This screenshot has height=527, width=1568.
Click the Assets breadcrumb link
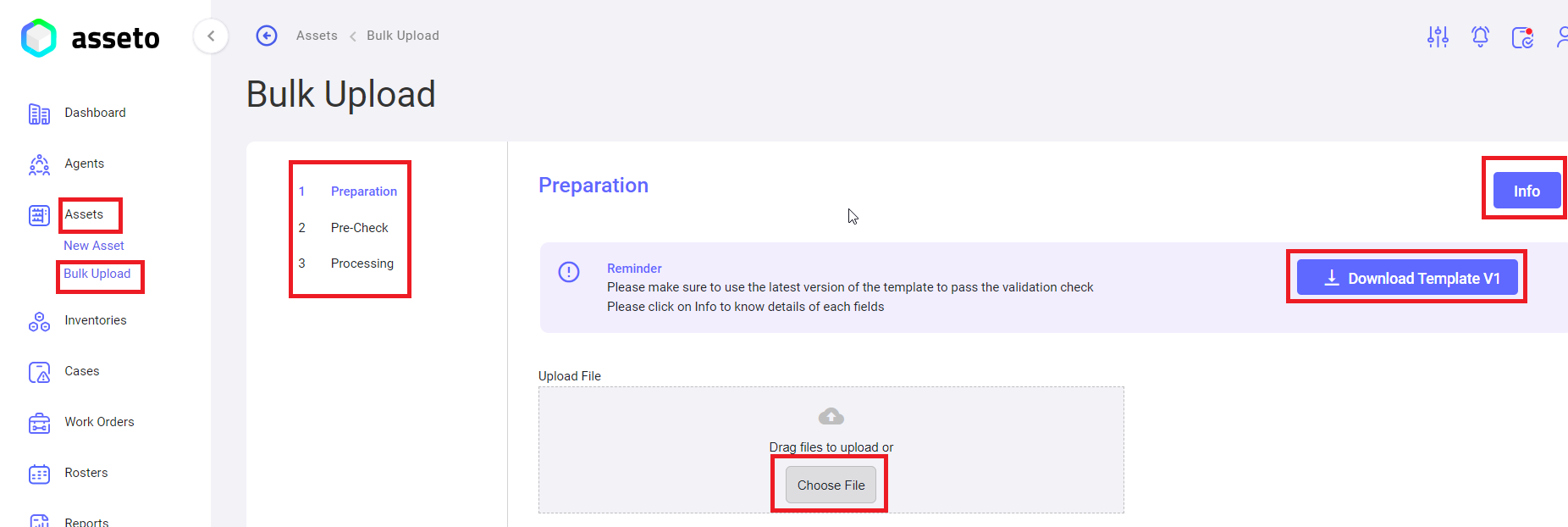coord(317,36)
